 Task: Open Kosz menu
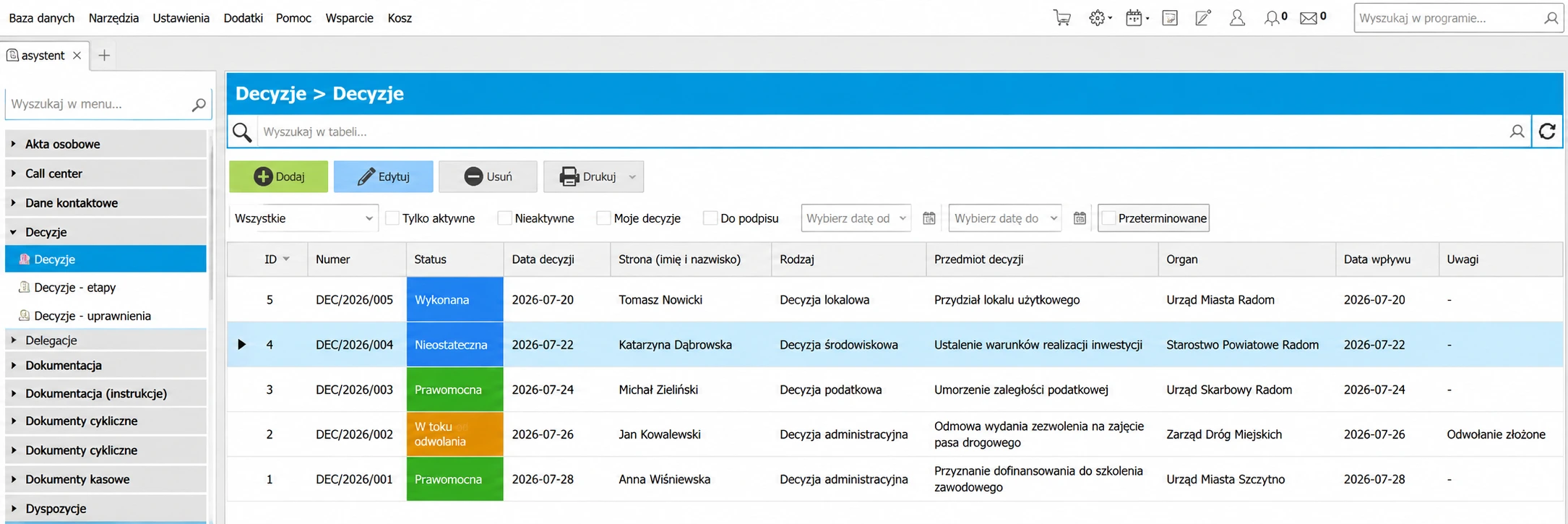(x=400, y=18)
